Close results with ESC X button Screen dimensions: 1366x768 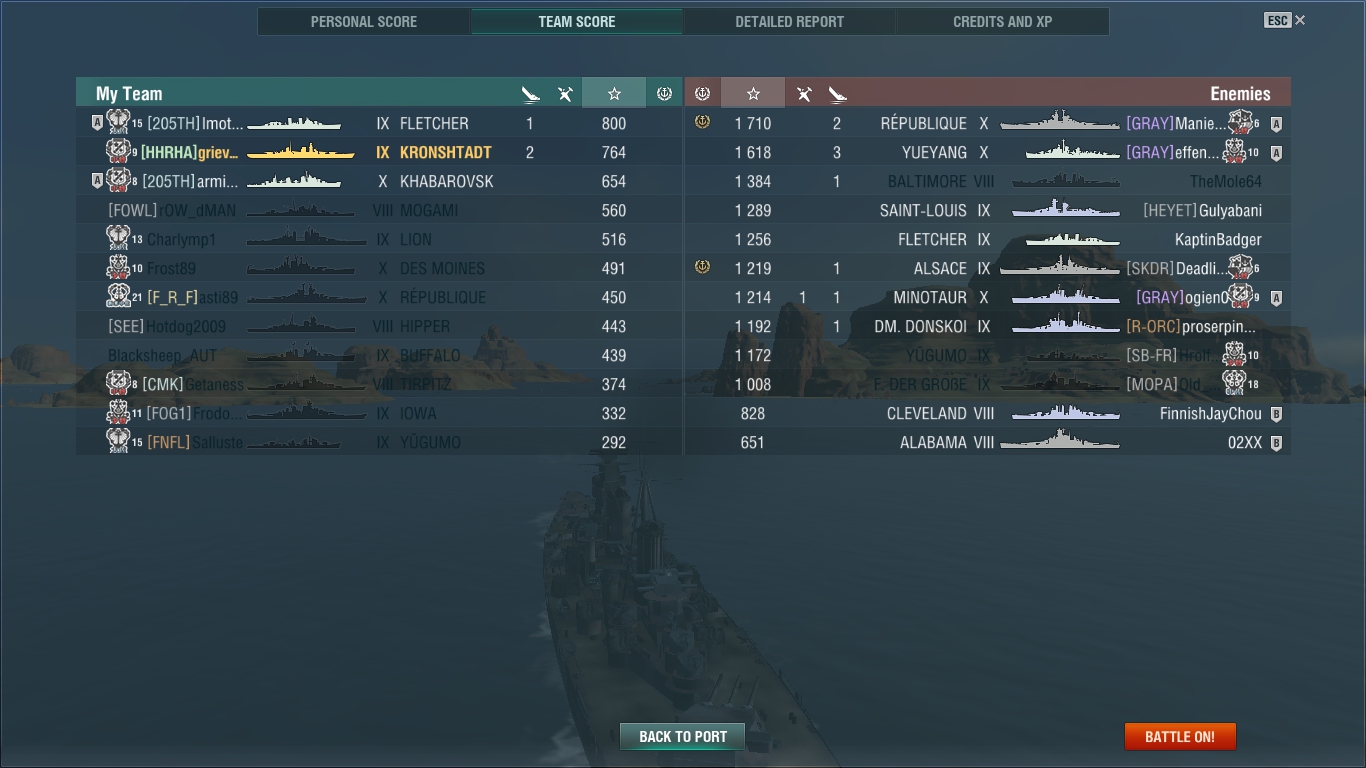click(x=1285, y=20)
